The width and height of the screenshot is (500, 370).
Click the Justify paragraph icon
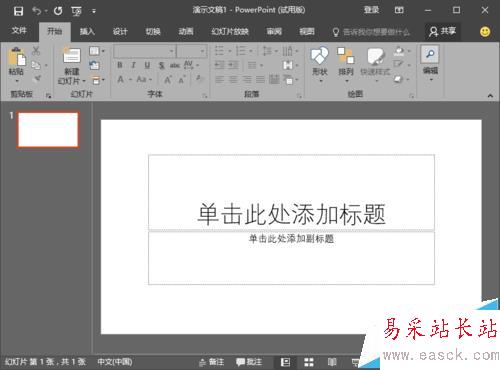pyautogui.click(x=260, y=80)
